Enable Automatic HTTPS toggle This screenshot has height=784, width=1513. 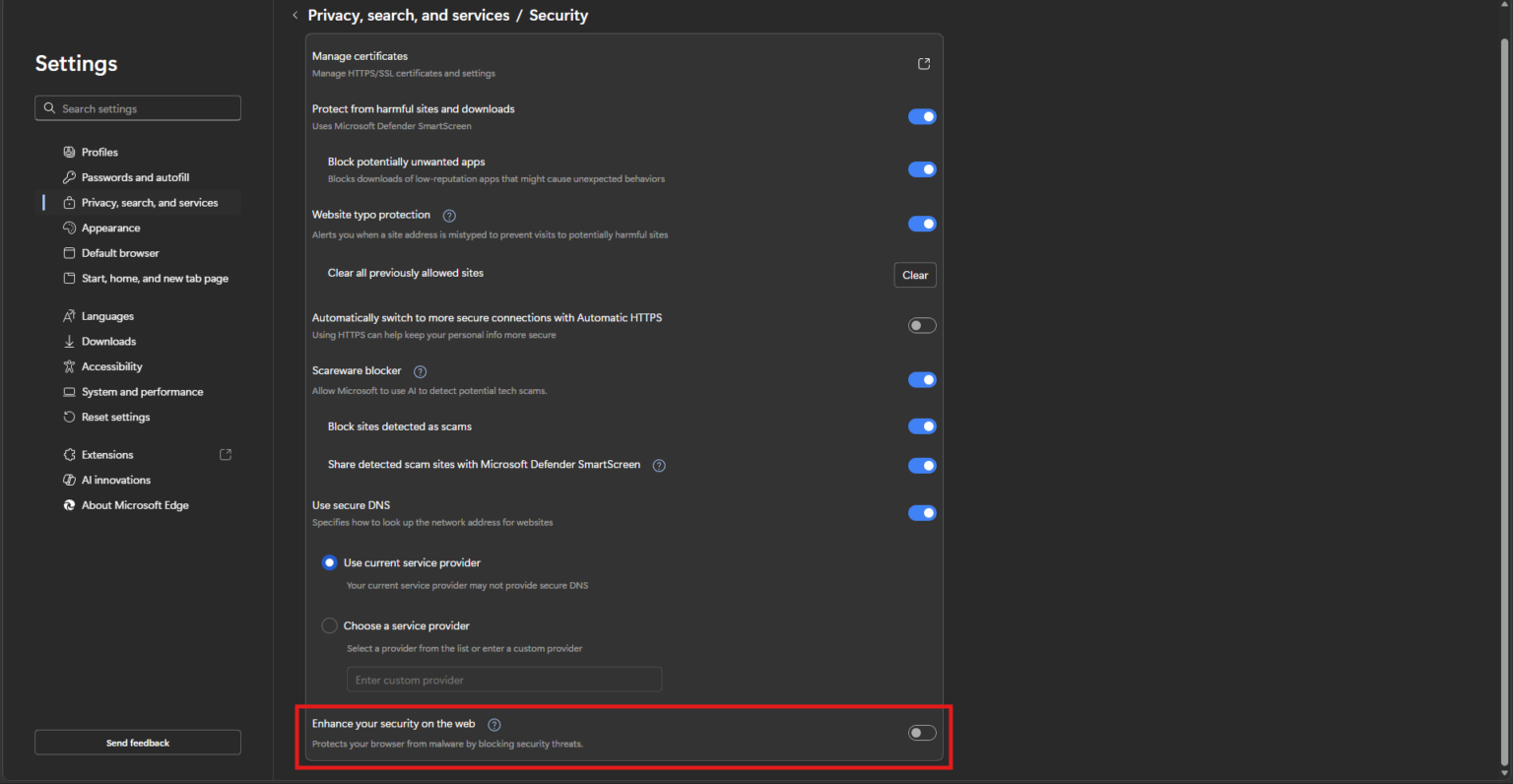tap(922, 325)
